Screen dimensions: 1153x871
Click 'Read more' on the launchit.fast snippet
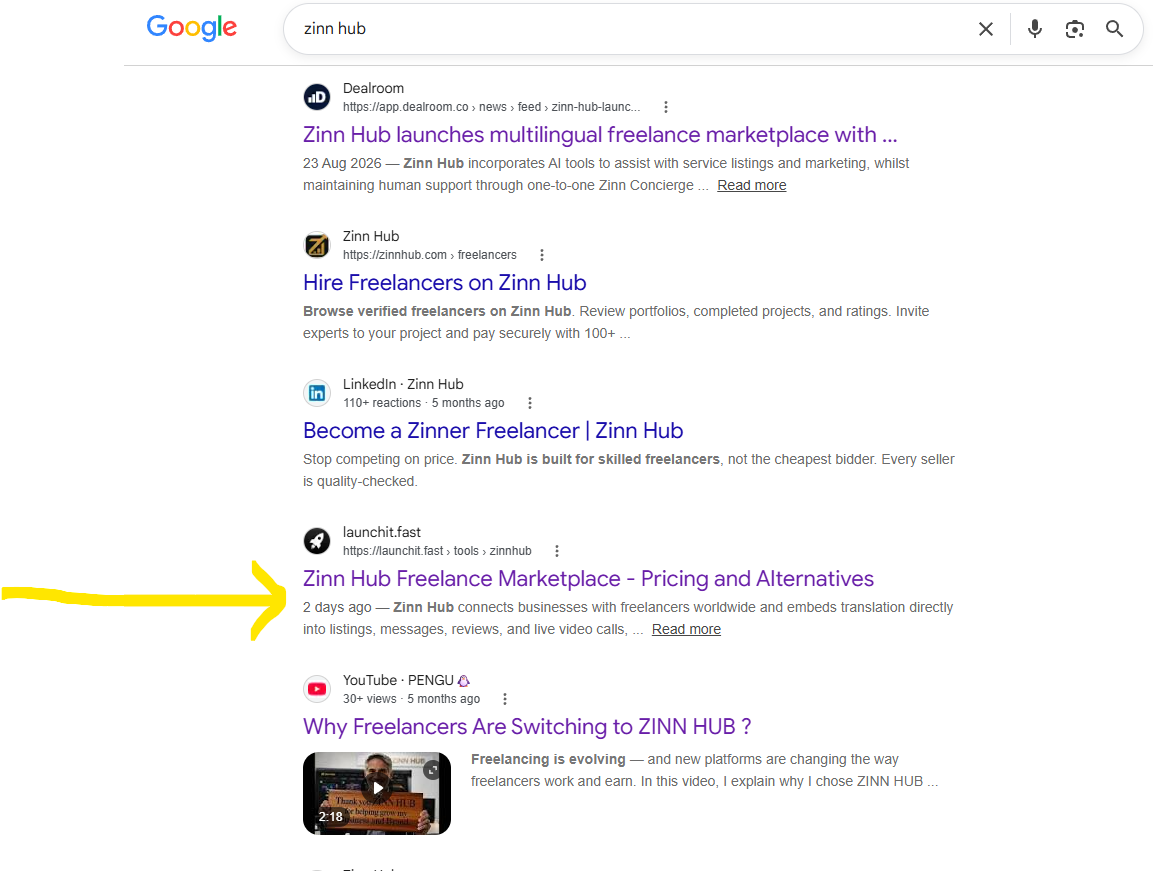pyautogui.click(x=686, y=630)
